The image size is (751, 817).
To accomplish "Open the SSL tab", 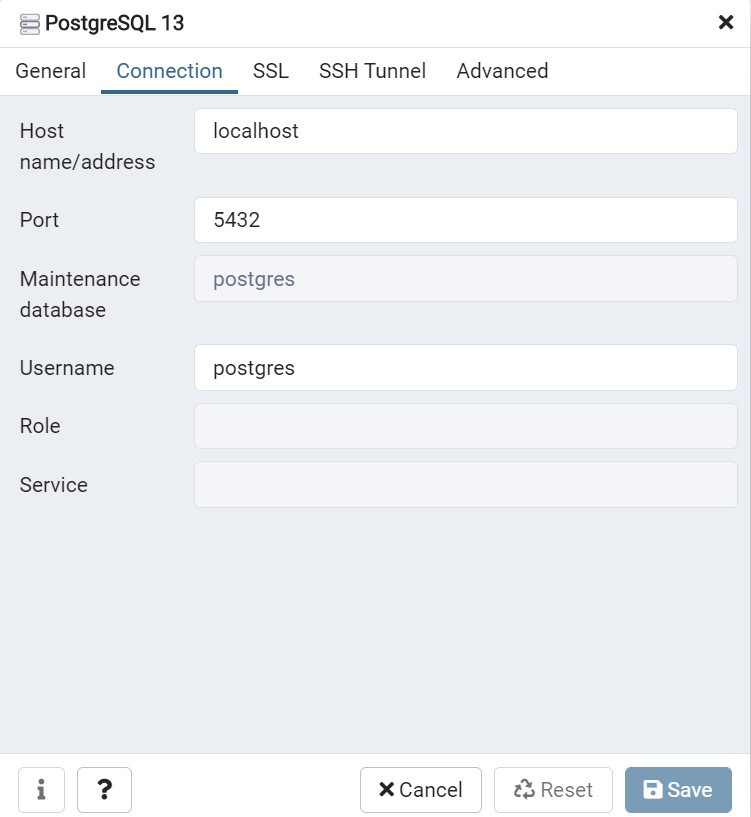I will tap(270, 71).
